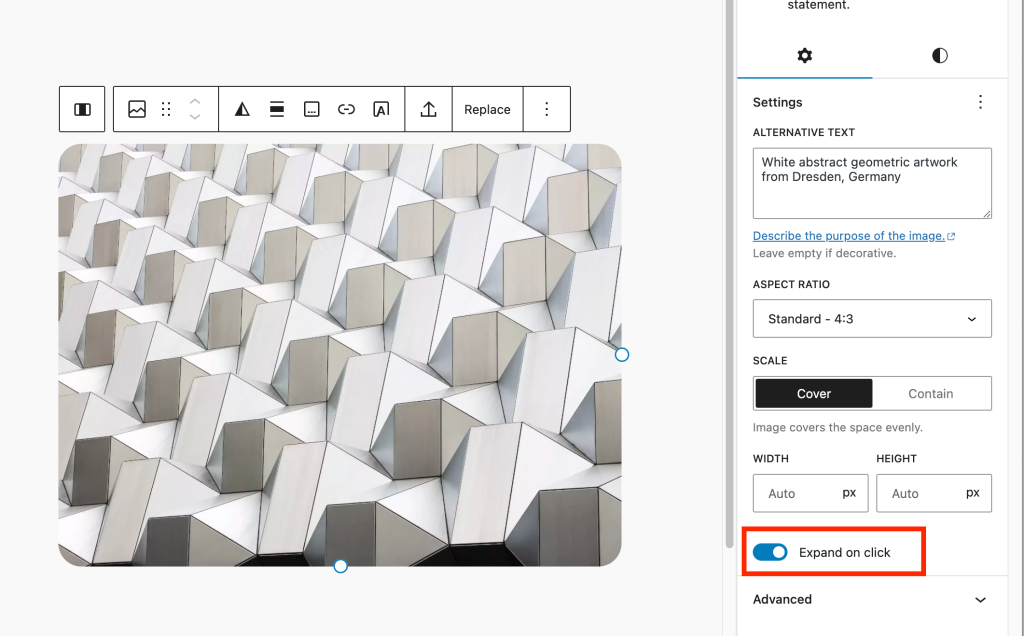Click the Image block type icon

(x=136, y=109)
